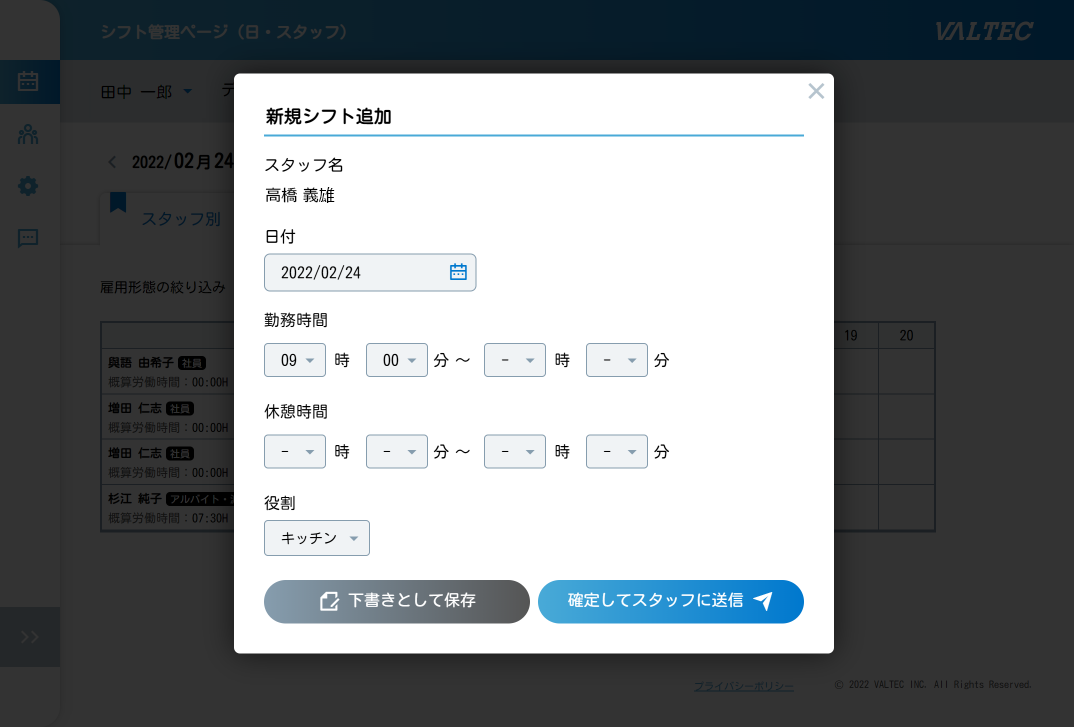Open work end hour dropdown

pos(515,360)
